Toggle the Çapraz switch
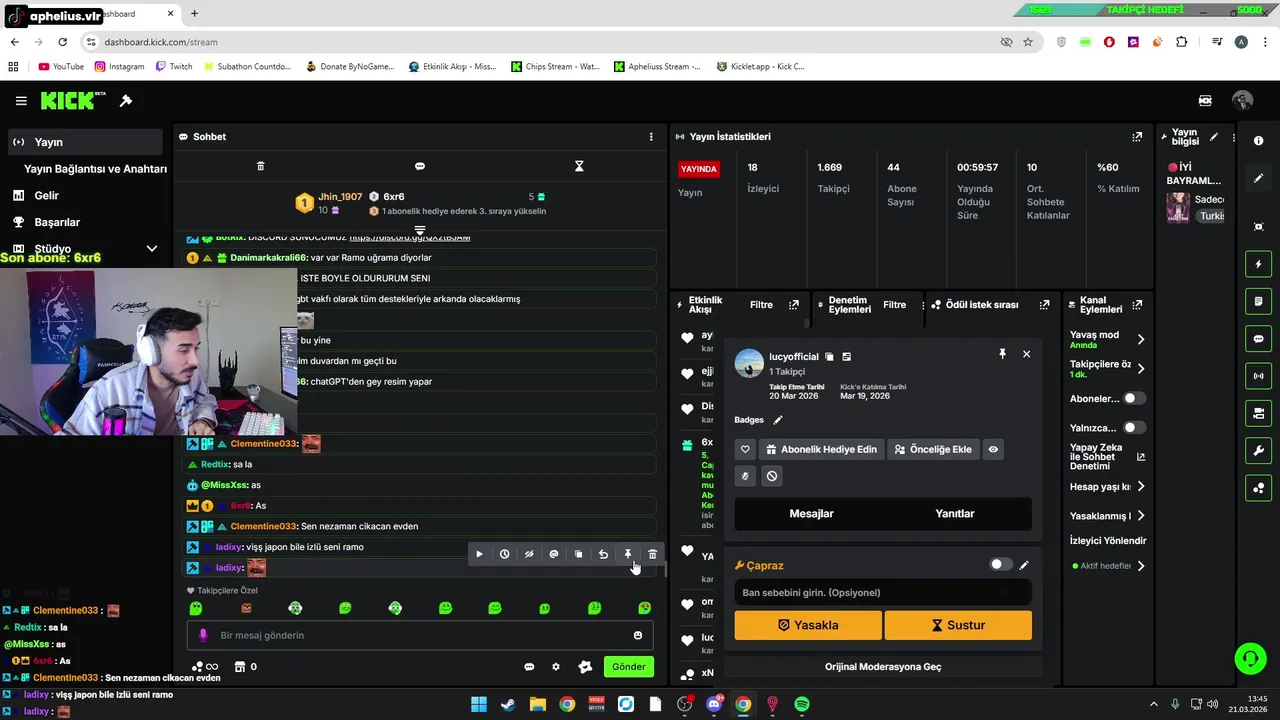This screenshot has width=1280, height=720. (1000, 565)
